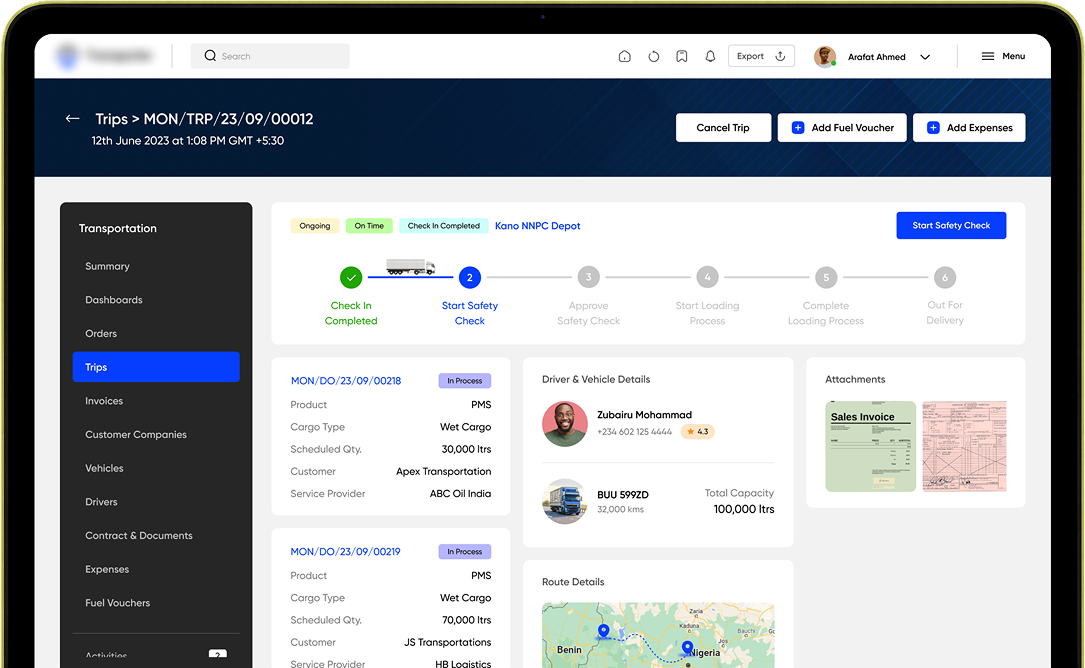Focus the Search input field
1085x668 pixels.
[270, 56]
